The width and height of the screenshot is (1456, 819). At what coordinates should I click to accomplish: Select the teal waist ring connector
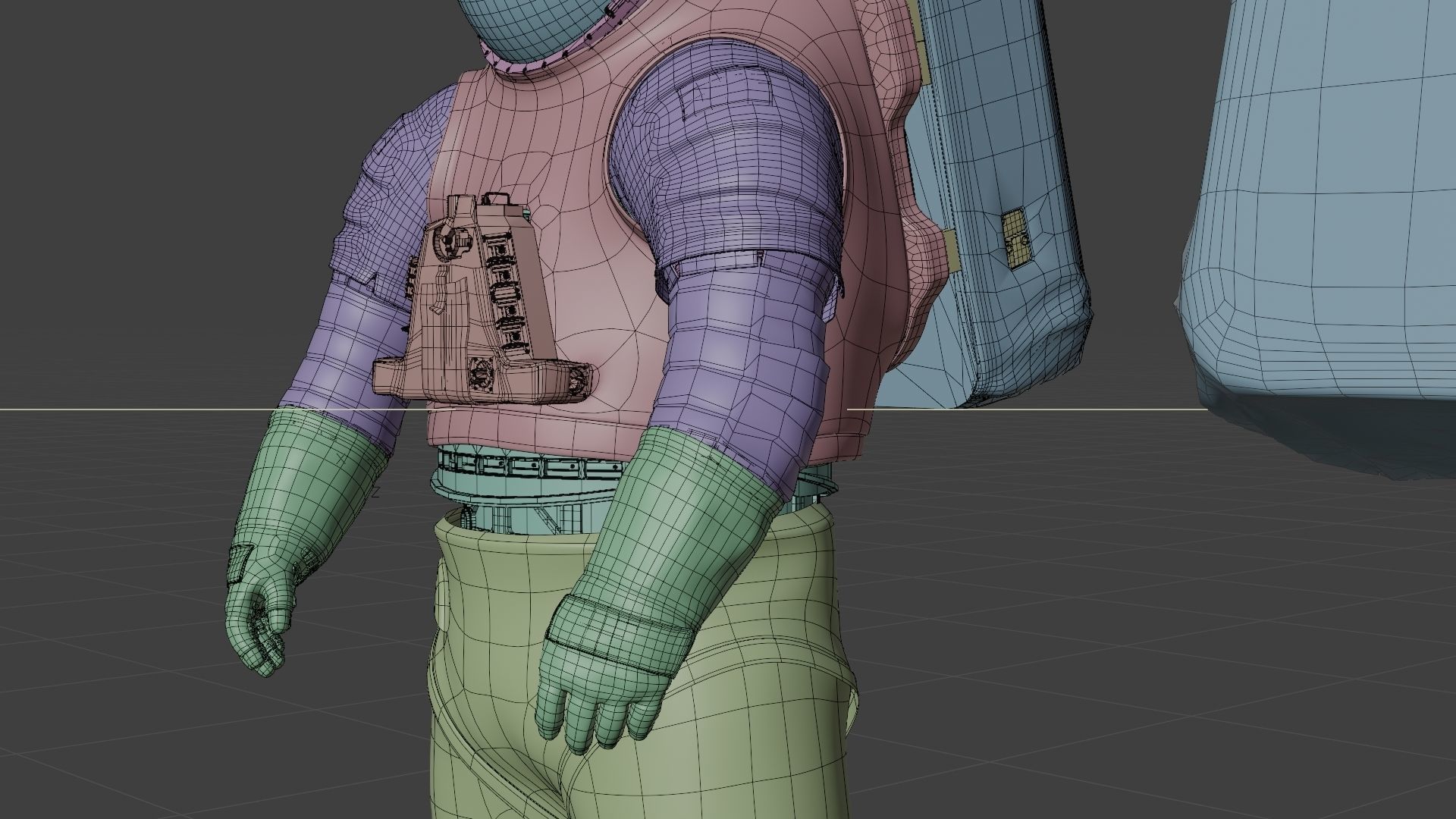click(516, 485)
